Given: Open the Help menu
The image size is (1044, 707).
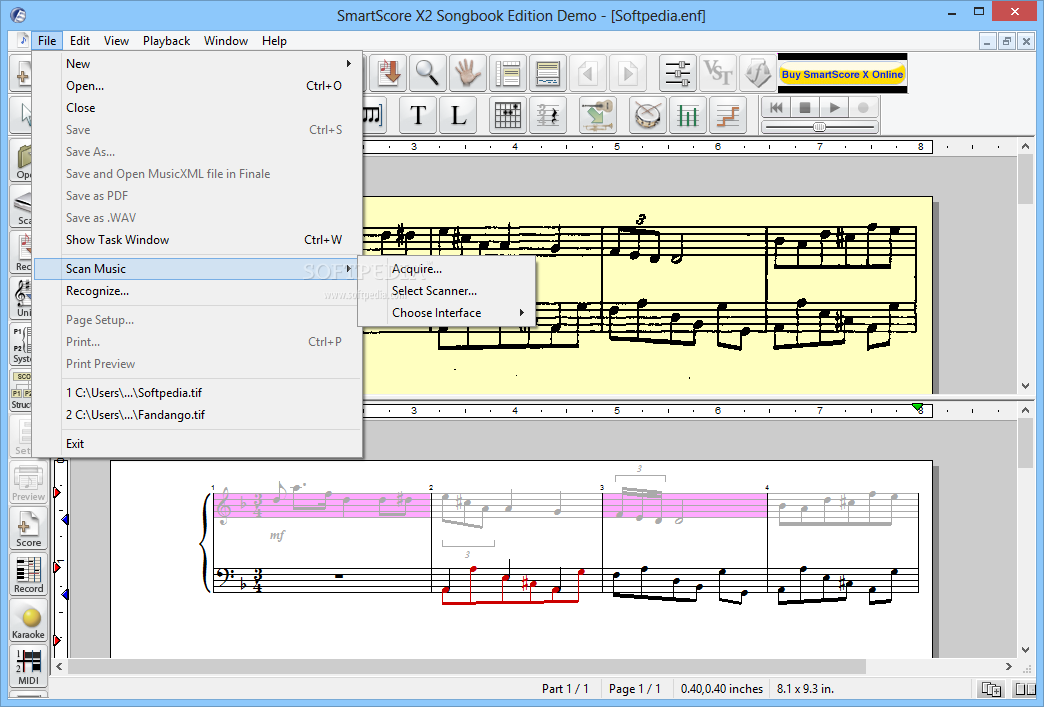Looking at the screenshot, I should [x=274, y=41].
